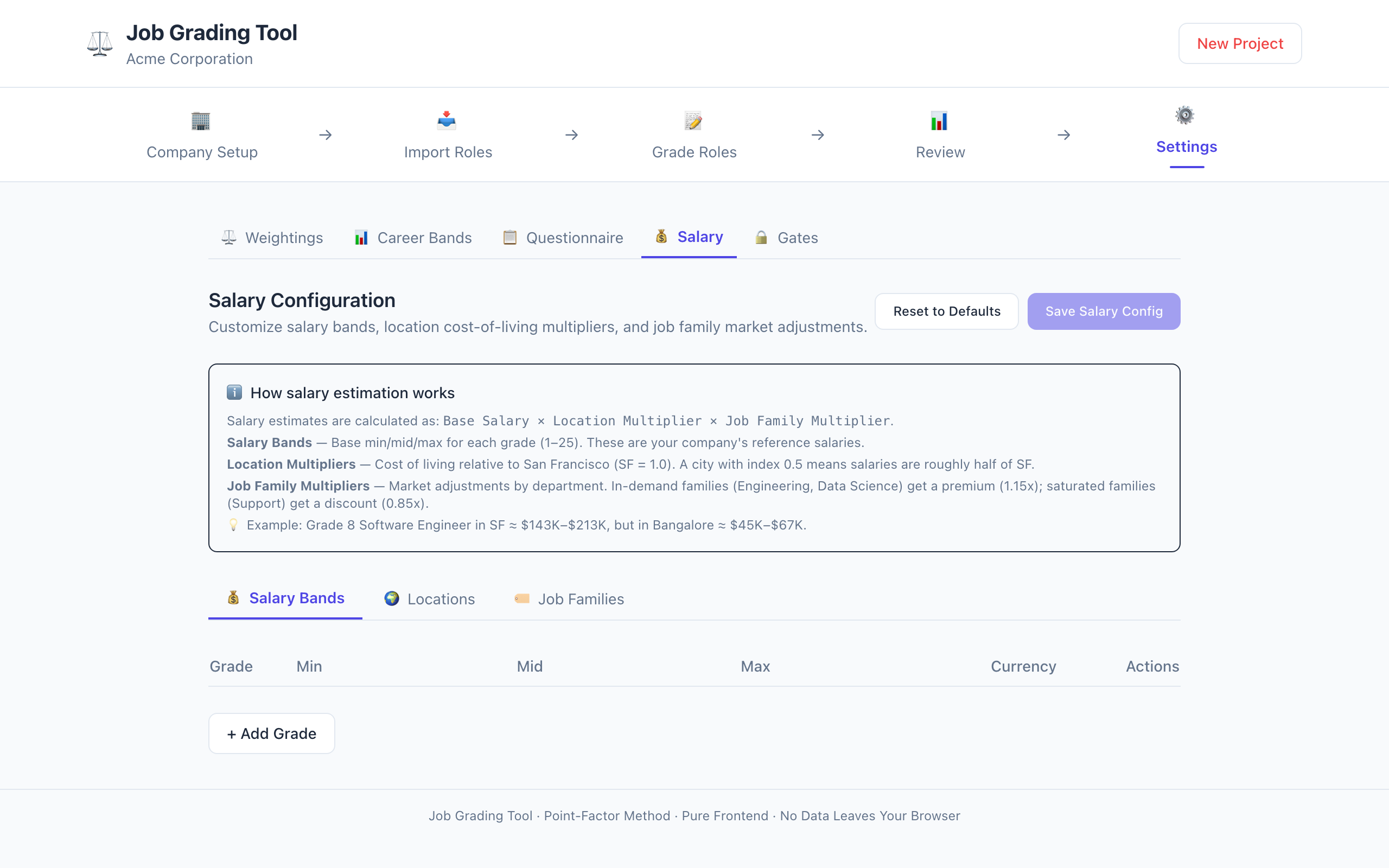Screen dimensions: 1389x868
Task: Click the Max column header
Action: (755, 666)
